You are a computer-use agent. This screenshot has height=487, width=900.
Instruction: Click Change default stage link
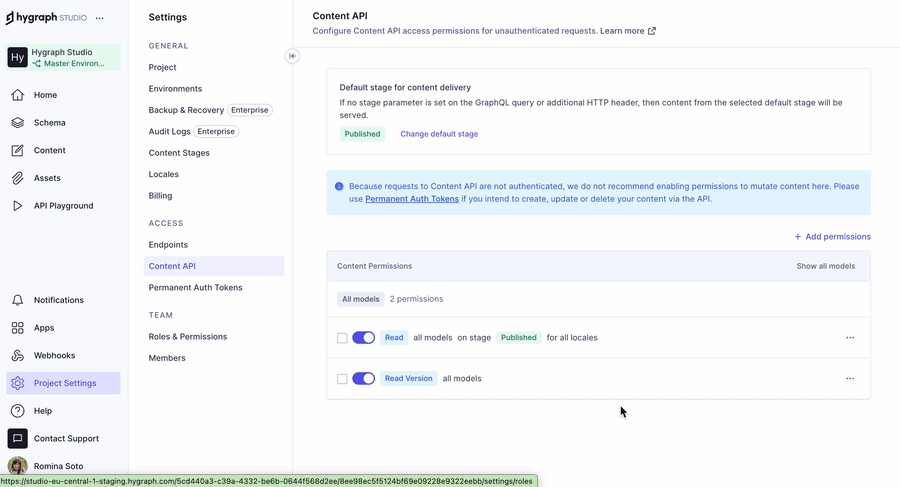point(439,134)
